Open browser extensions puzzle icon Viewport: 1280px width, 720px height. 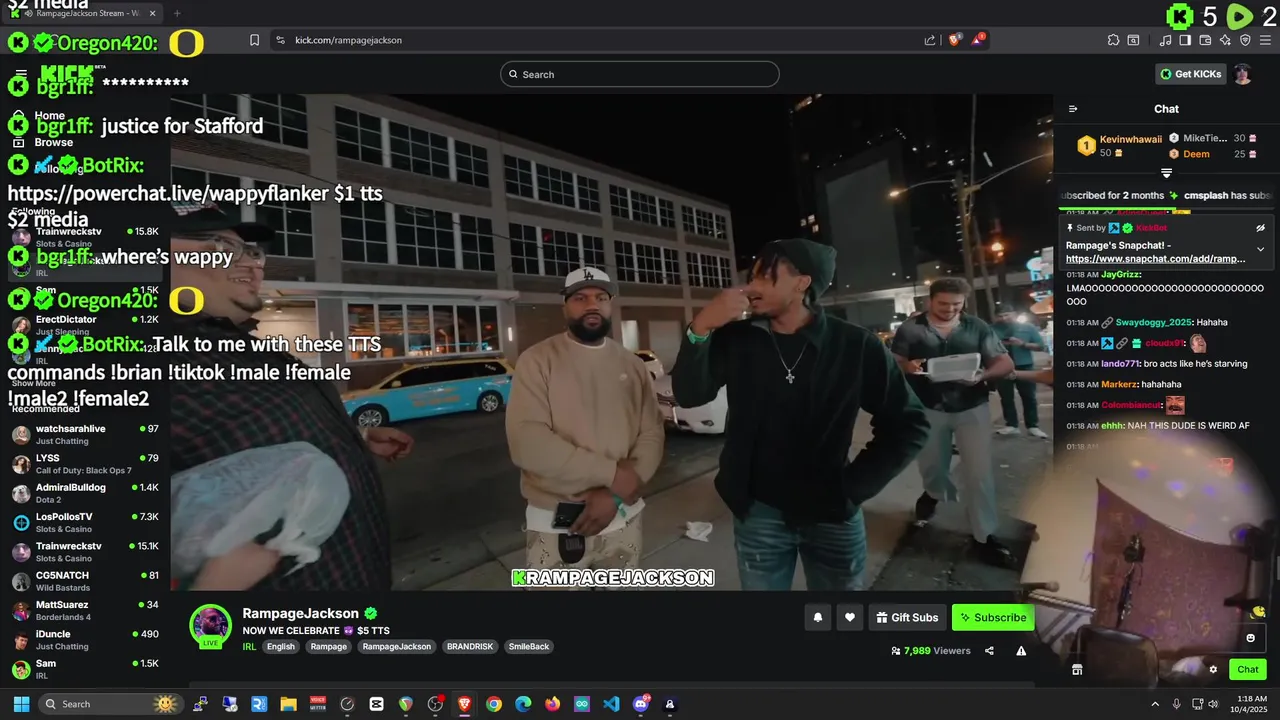pyautogui.click(x=1113, y=40)
